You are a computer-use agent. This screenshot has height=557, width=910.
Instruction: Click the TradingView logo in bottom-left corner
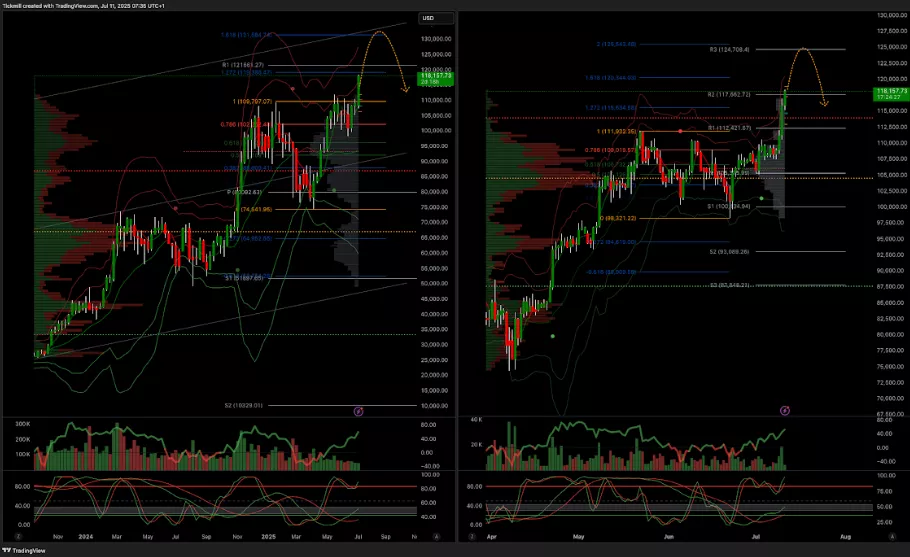(18, 549)
